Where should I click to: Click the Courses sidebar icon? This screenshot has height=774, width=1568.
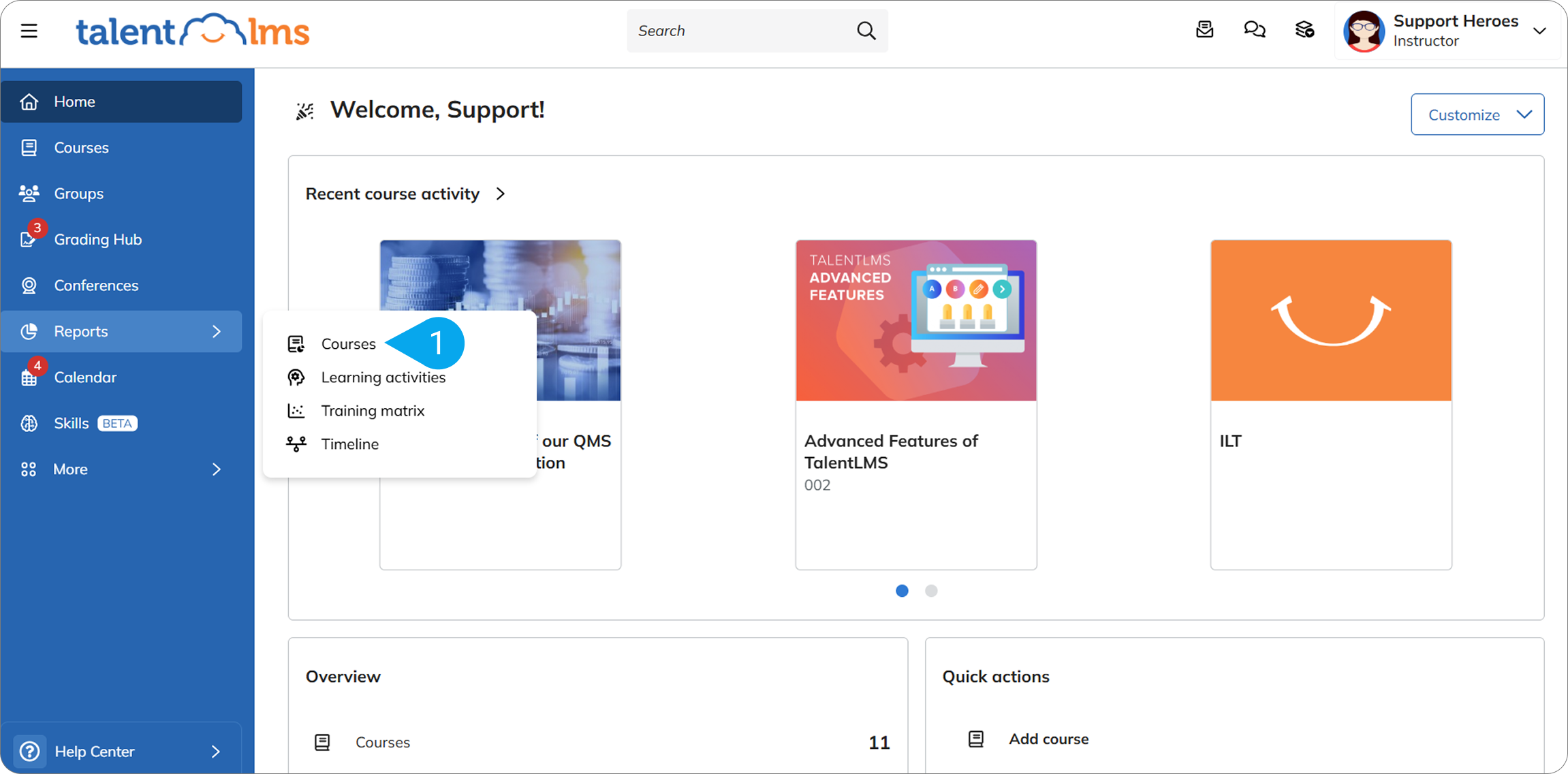click(x=29, y=147)
